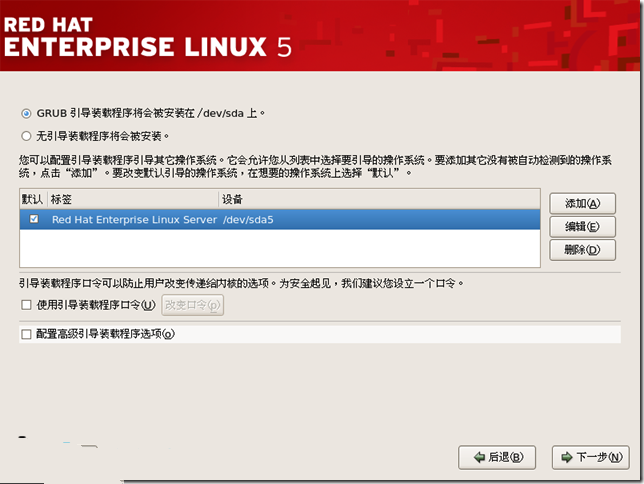The image size is (644, 484).
Task: Sort by the 默认 column header
Action: pos(33,200)
